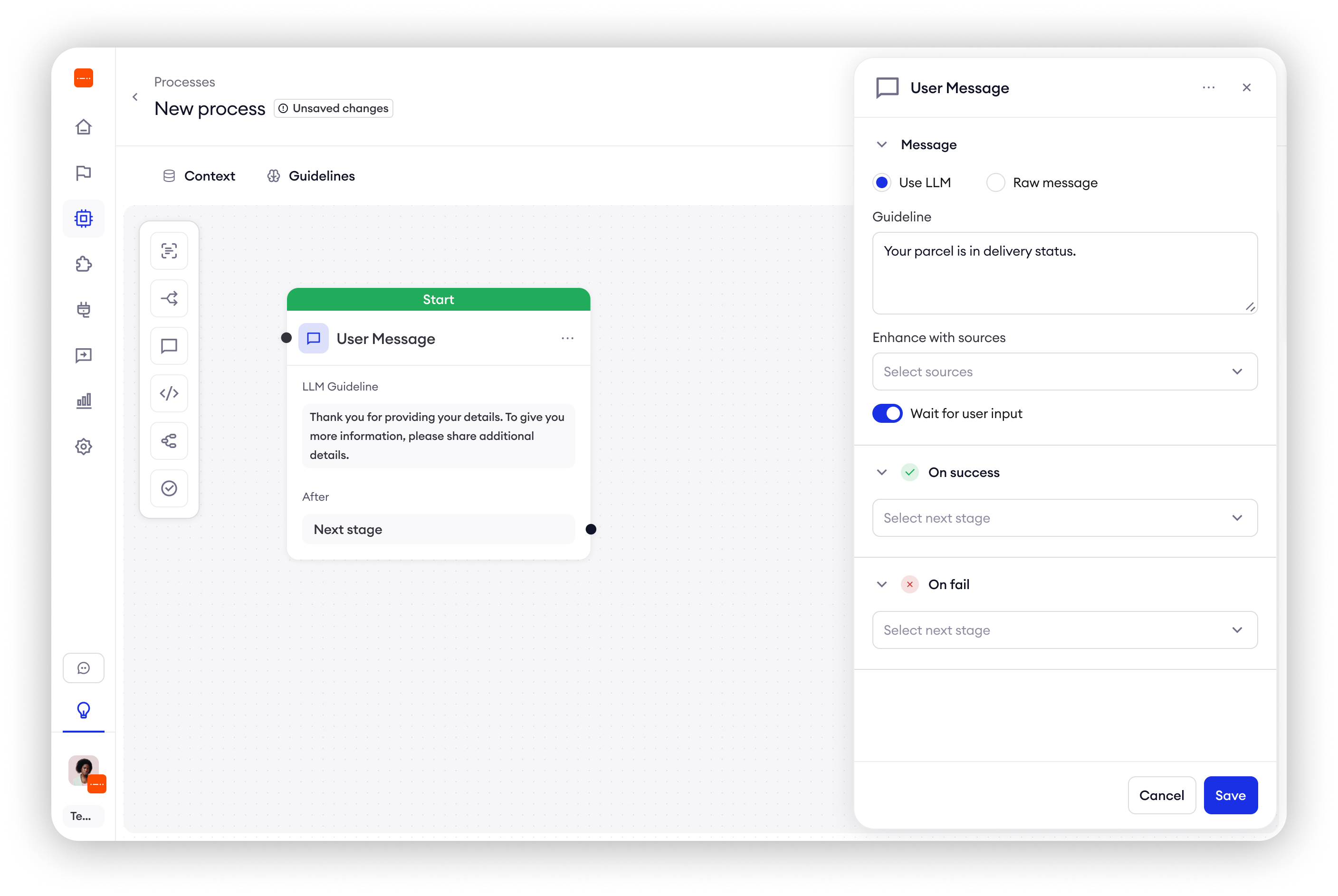Toggle Wait for user input switch

click(887, 413)
